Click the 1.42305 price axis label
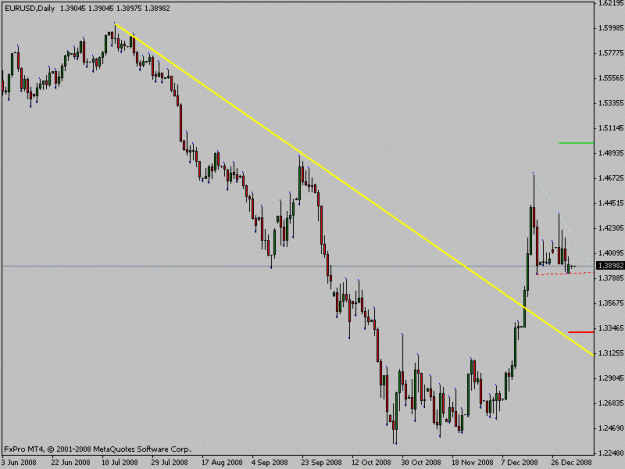Viewport: 625px width, 469px height. [x=611, y=228]
